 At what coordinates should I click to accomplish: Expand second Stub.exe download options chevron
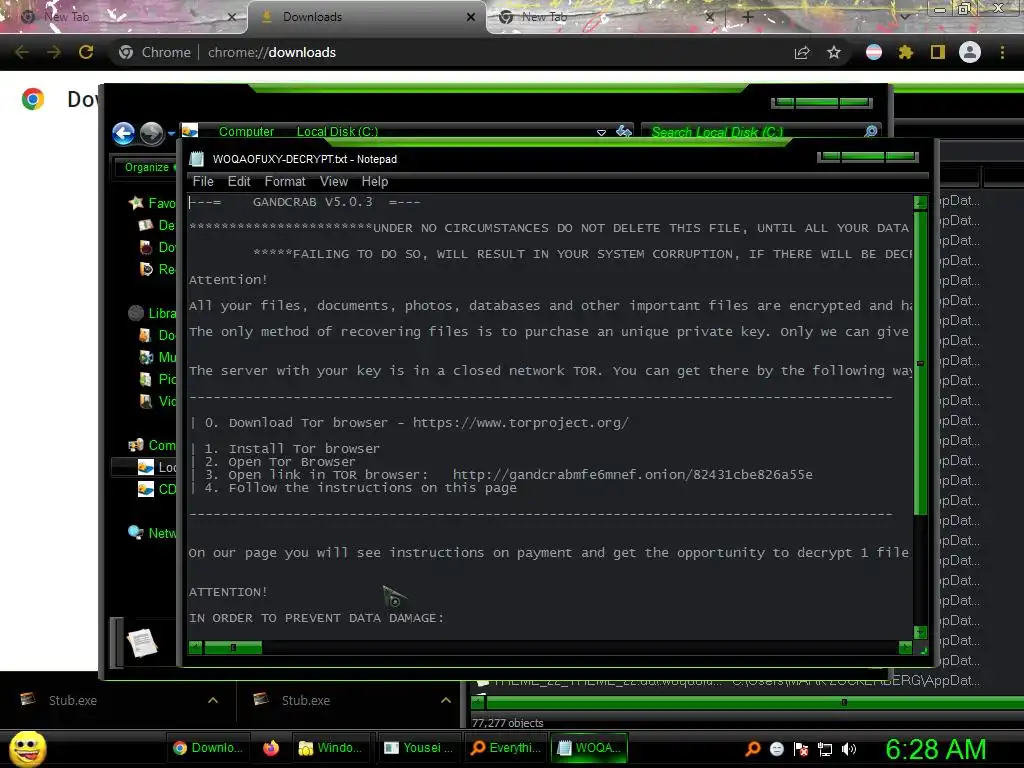[x=446, y=700]
